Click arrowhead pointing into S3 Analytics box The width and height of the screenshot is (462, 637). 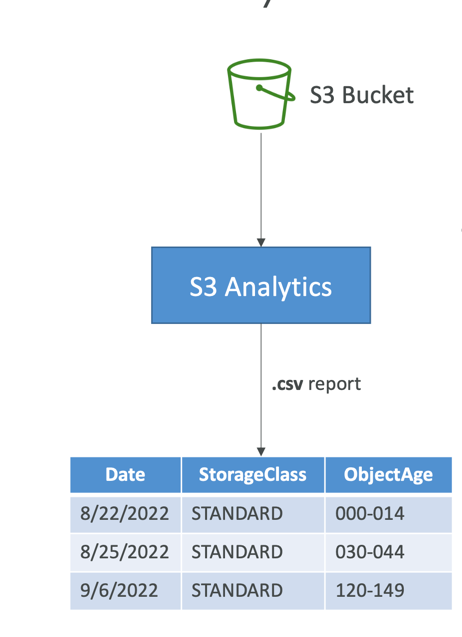261,243
